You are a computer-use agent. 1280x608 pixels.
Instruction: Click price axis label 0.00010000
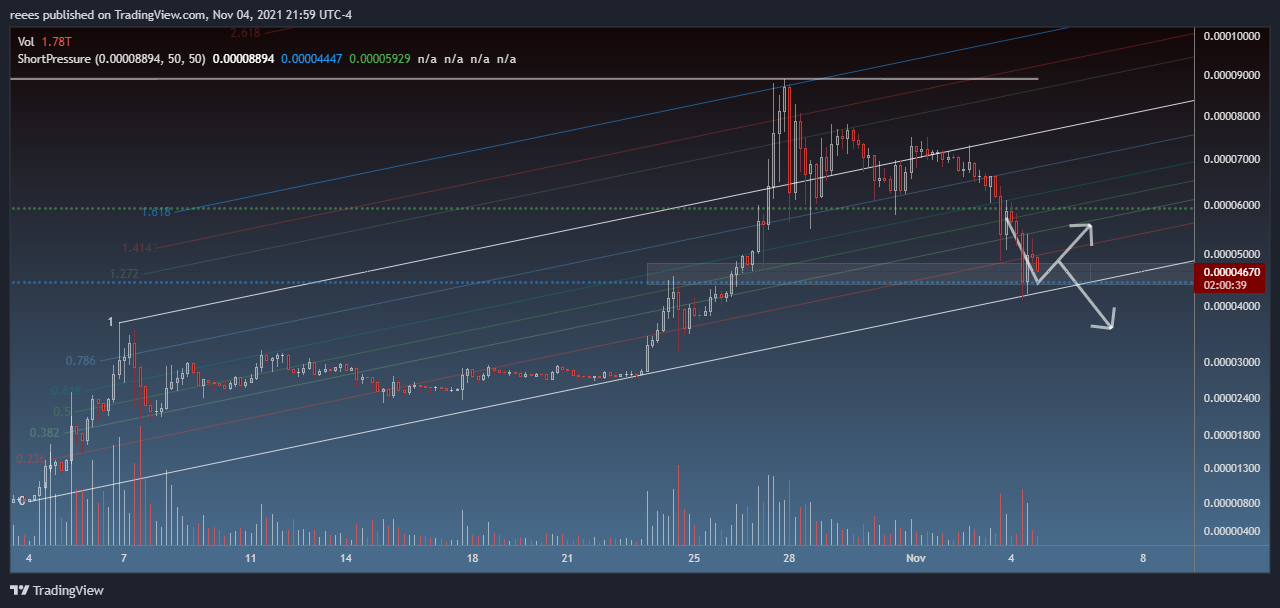1232,37
